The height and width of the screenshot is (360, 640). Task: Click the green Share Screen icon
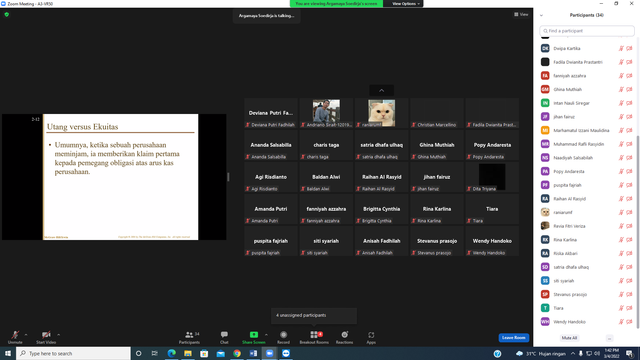(253, 335)
